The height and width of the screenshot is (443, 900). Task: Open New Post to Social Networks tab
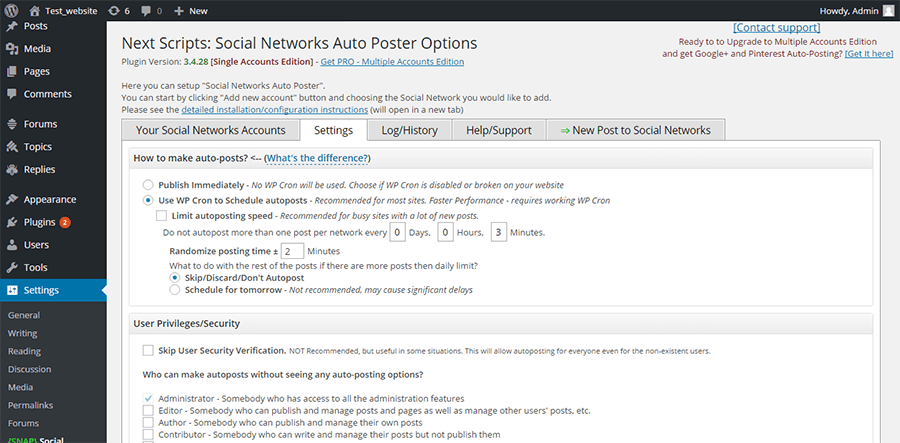click(x=635, y=130)
